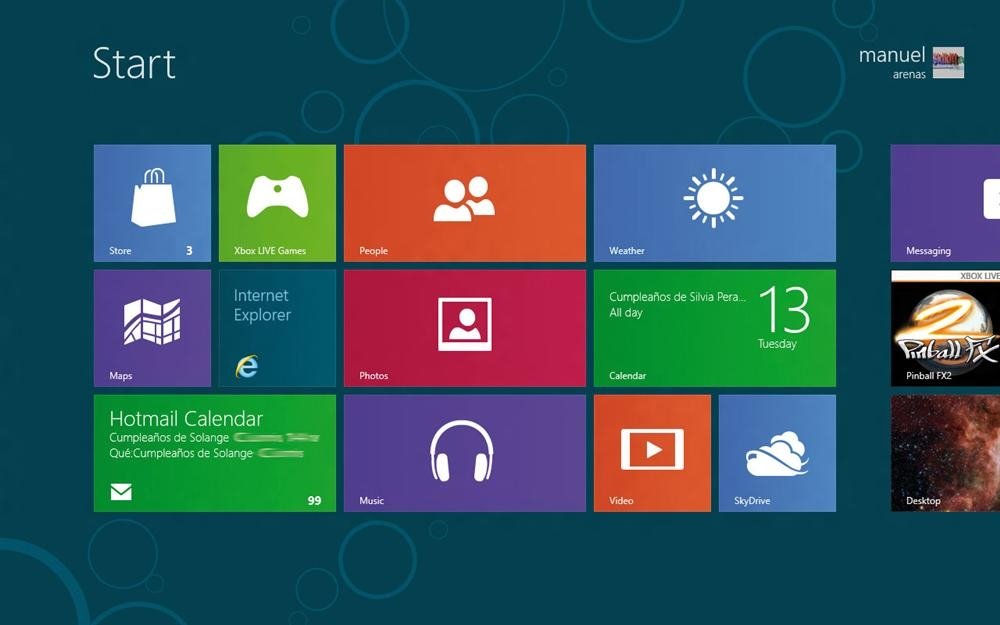
Task: Open the Store shopping bag tile
Action: click(152, 203)
